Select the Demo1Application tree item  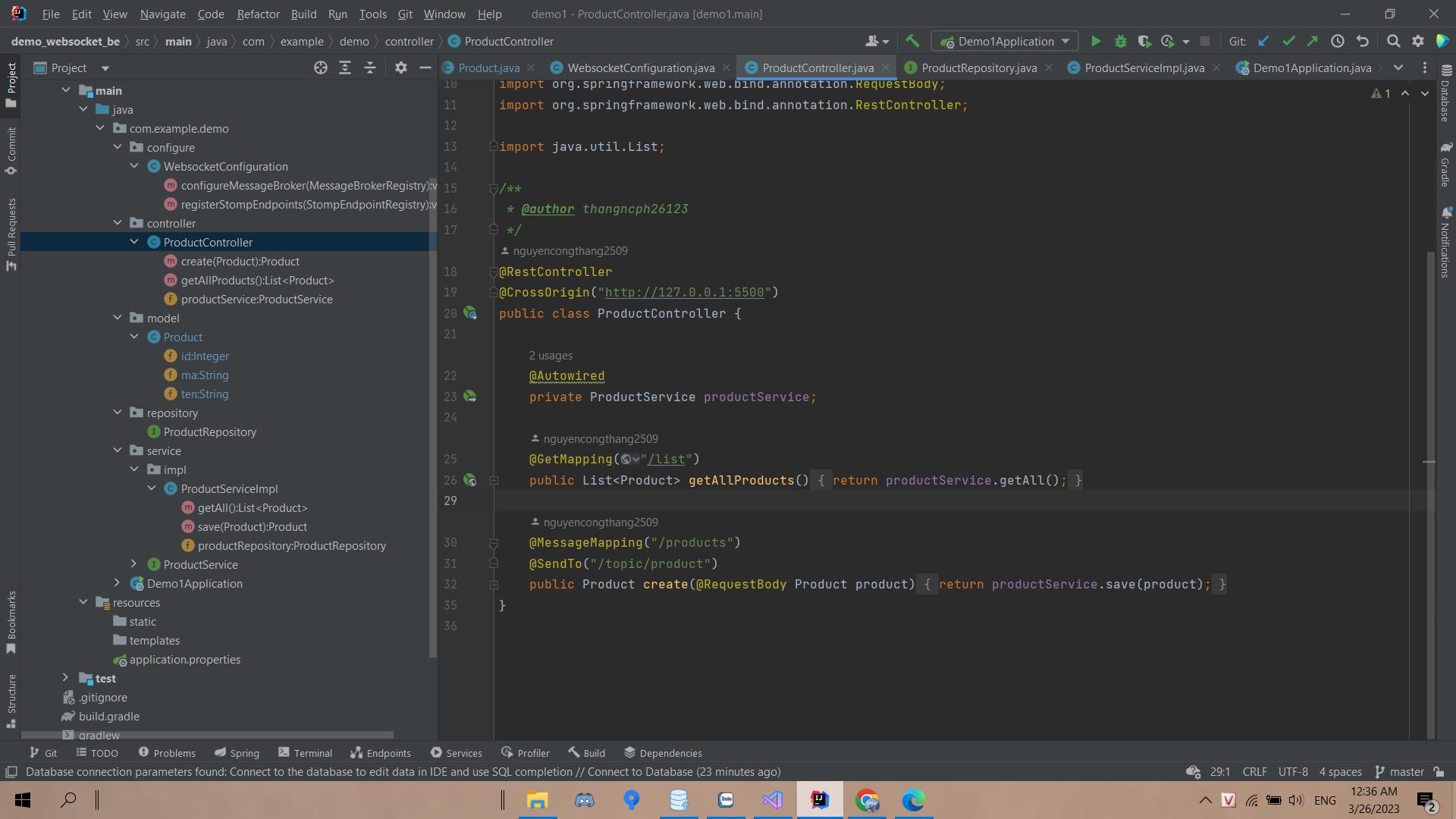pos(194,584)
